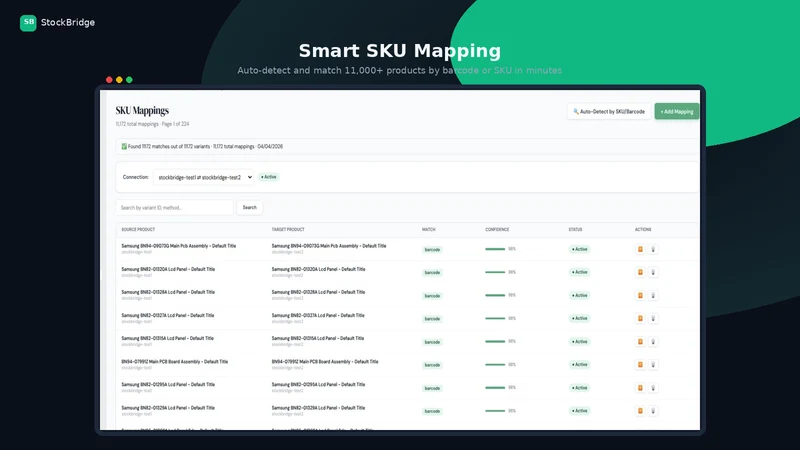This screenshot has width=800, height=450.
Task: Click the CONFIDENCE column header
Action: pos(497,230)
